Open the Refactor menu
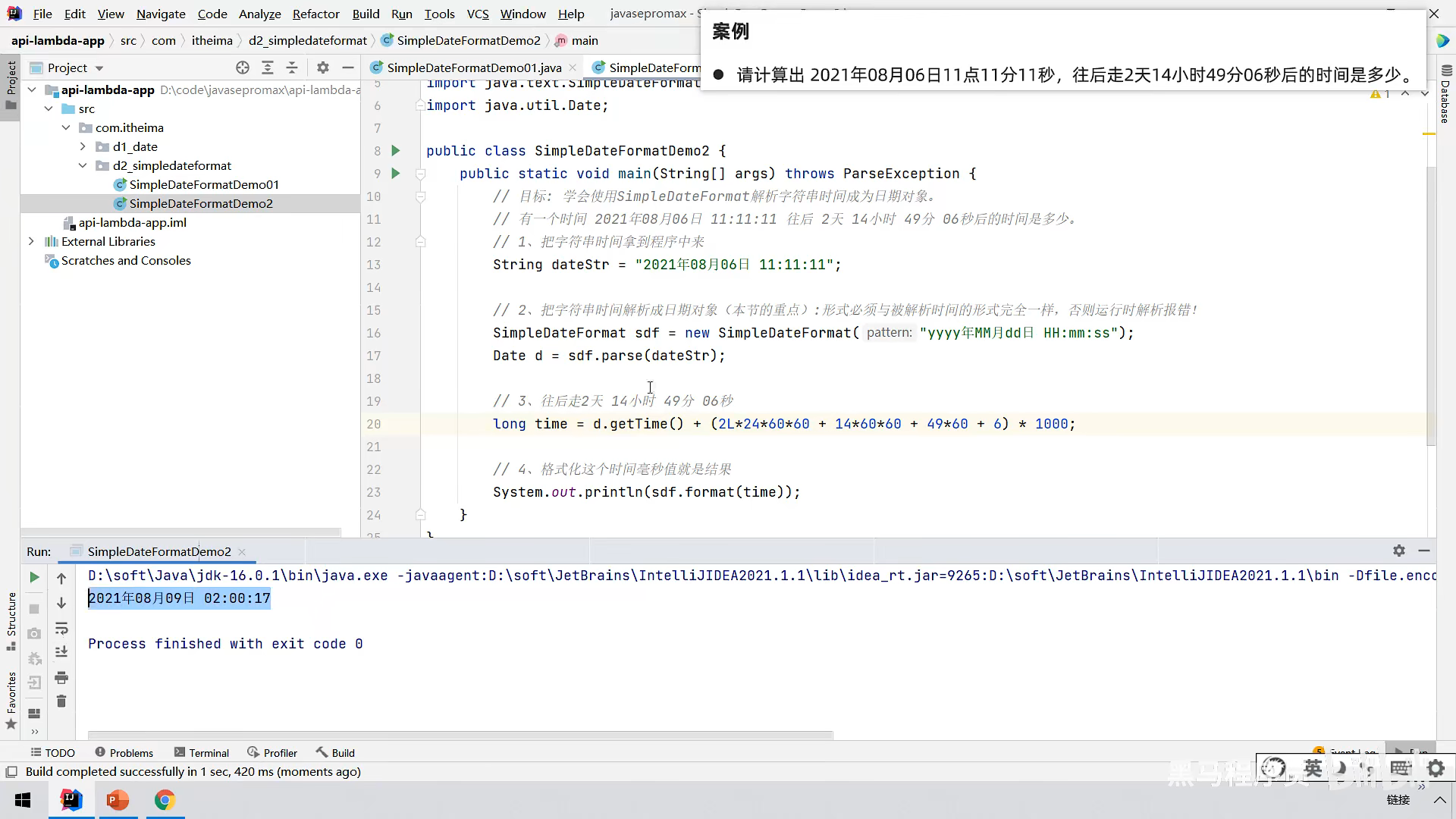This screenshot has height=819, width=1456. click(x=315, y=14)
